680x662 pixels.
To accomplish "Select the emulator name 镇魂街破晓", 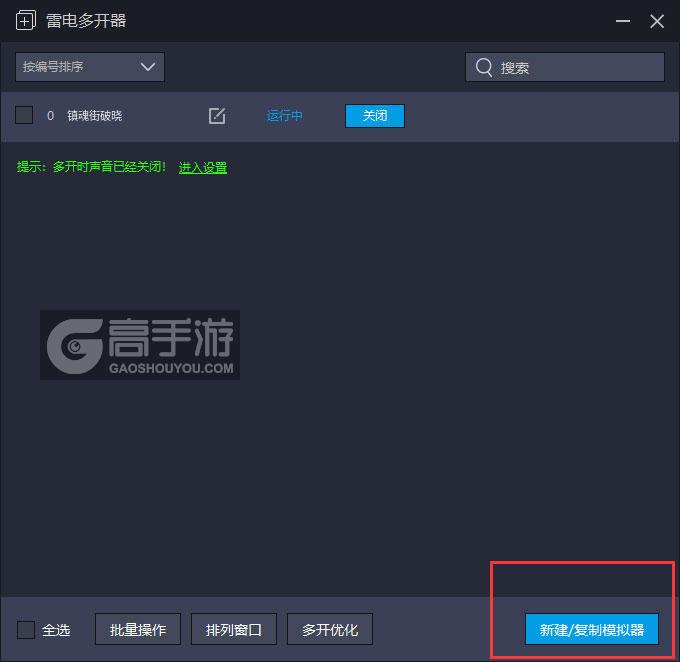I will tap(95, 116).
